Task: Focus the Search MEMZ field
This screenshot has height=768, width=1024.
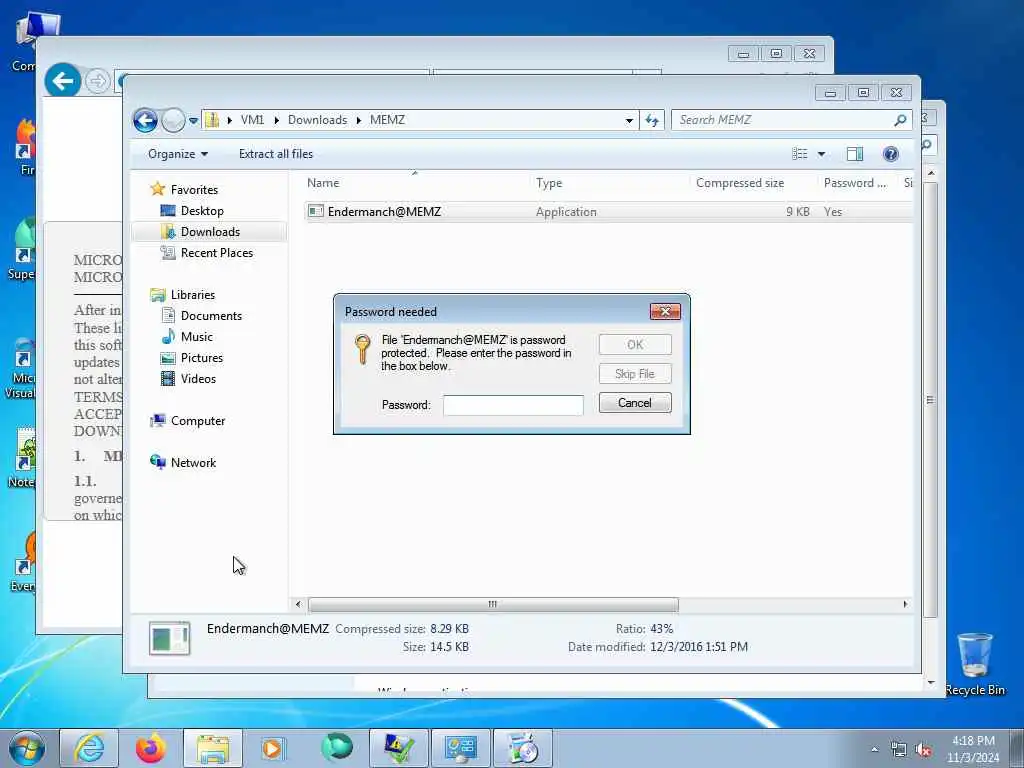Action: coord(784,120)
